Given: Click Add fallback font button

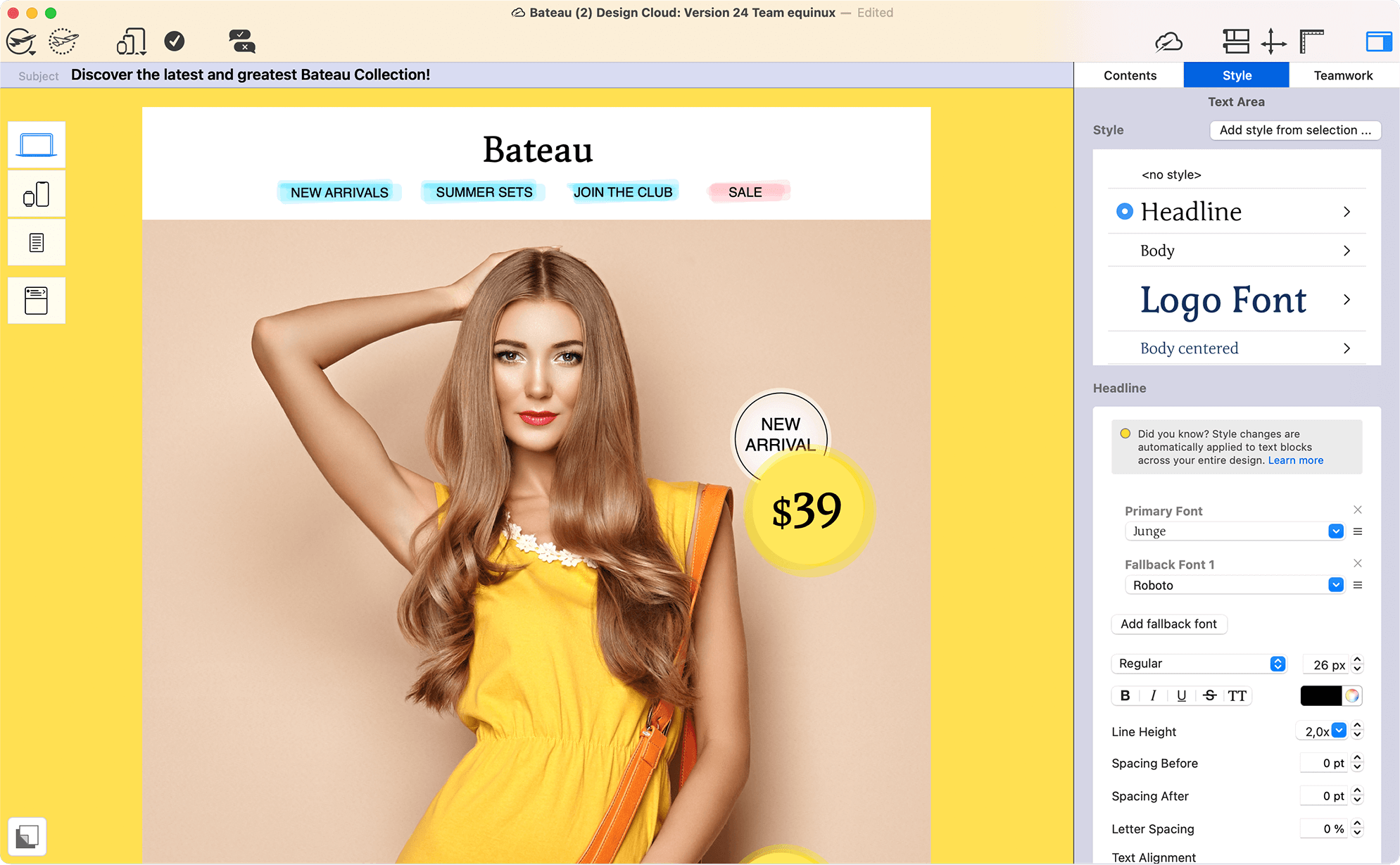Looking at the screenshot, I should pyautogui.click(x=1168, y=624).
